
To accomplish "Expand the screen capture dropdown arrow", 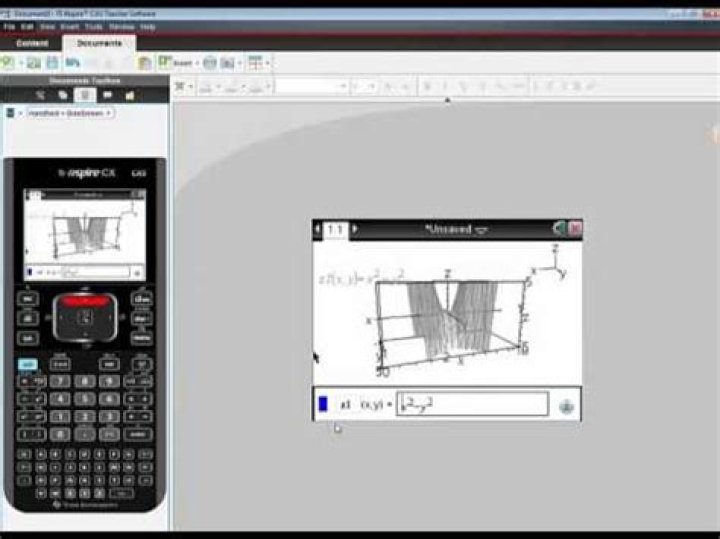I will click(240, 63).
